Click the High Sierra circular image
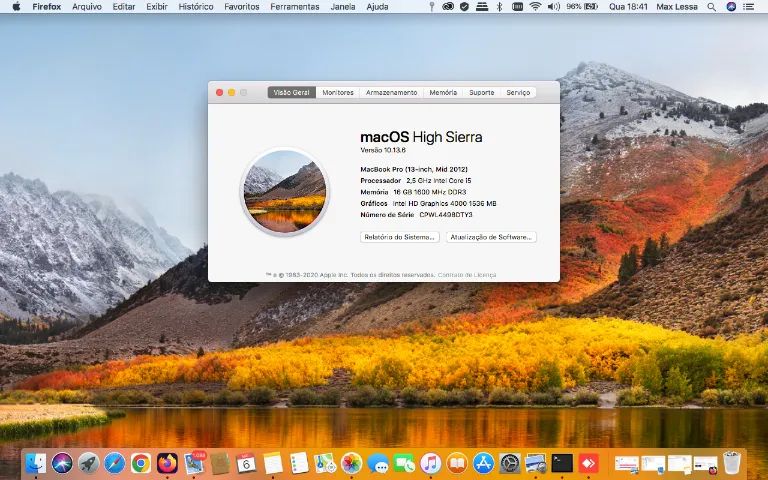This screenshot has width=768, height=480. [x=285, y=191]
